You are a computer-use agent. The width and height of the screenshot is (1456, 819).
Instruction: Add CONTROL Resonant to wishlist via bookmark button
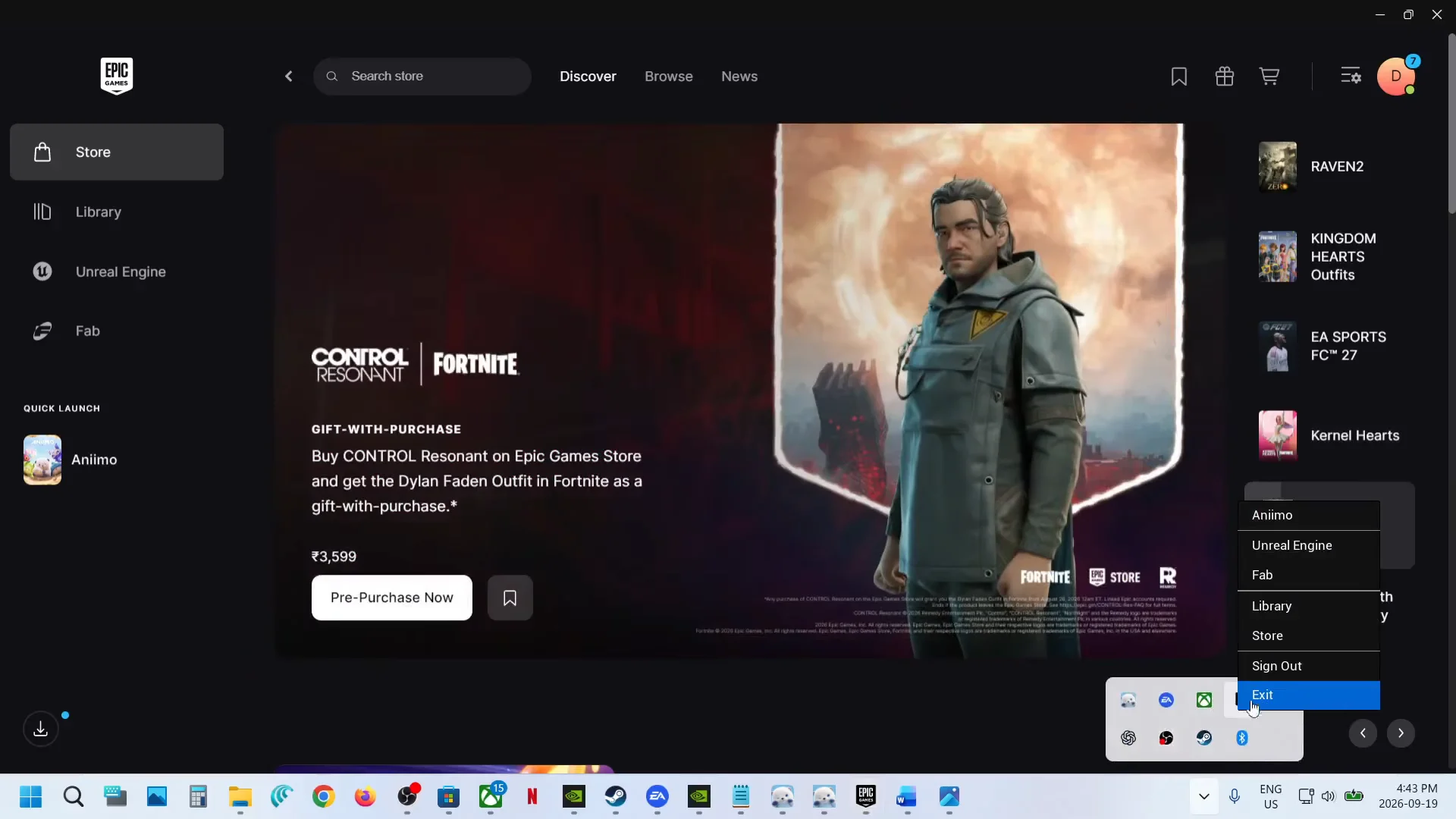pos(510,598)
